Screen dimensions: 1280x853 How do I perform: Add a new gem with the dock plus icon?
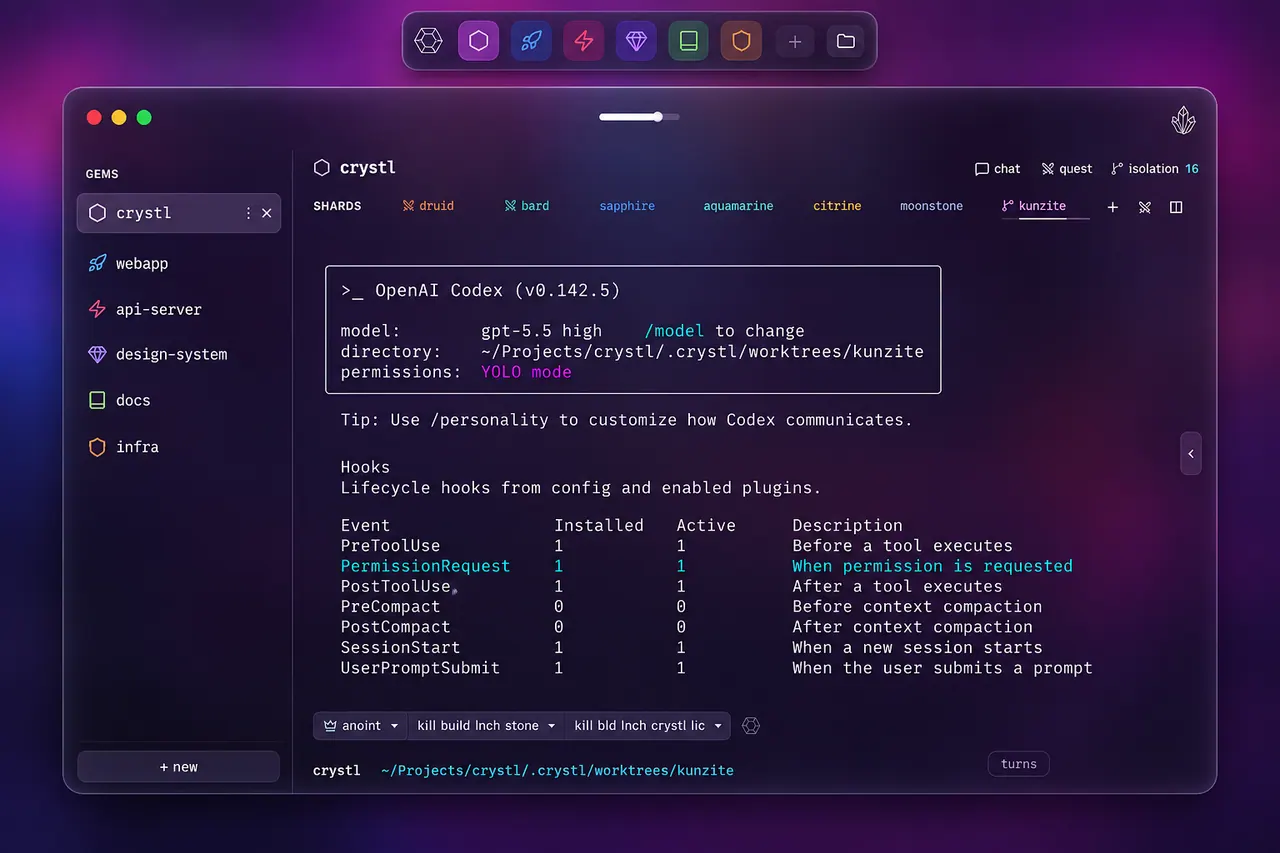(795, 41)
